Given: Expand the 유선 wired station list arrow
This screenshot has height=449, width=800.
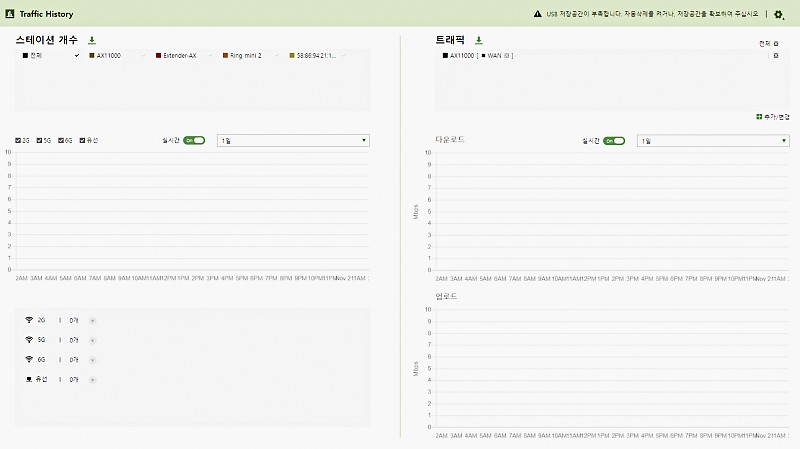Looking at the screenshot, I should (x=92, y=380).
